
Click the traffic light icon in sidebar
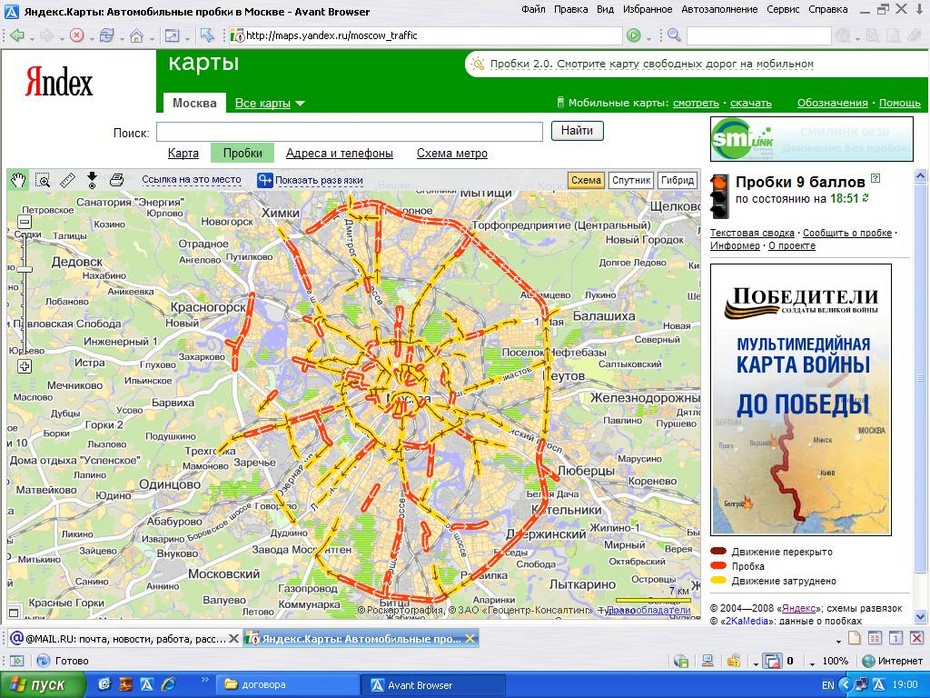click(x=720, y=195)
